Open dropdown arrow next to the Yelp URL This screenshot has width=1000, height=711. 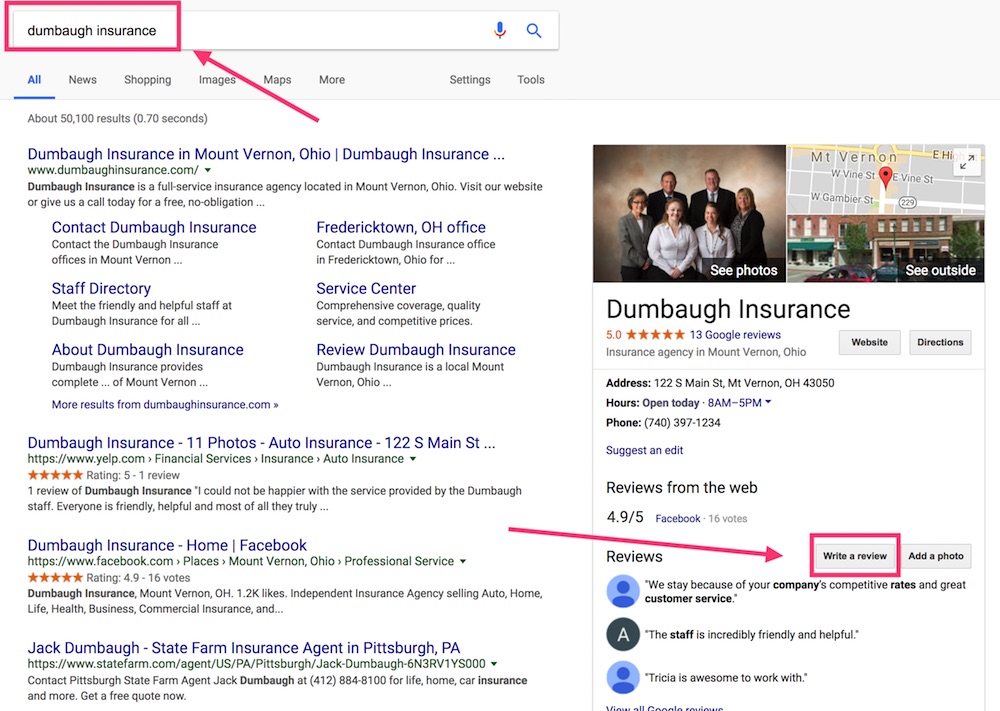413,459
